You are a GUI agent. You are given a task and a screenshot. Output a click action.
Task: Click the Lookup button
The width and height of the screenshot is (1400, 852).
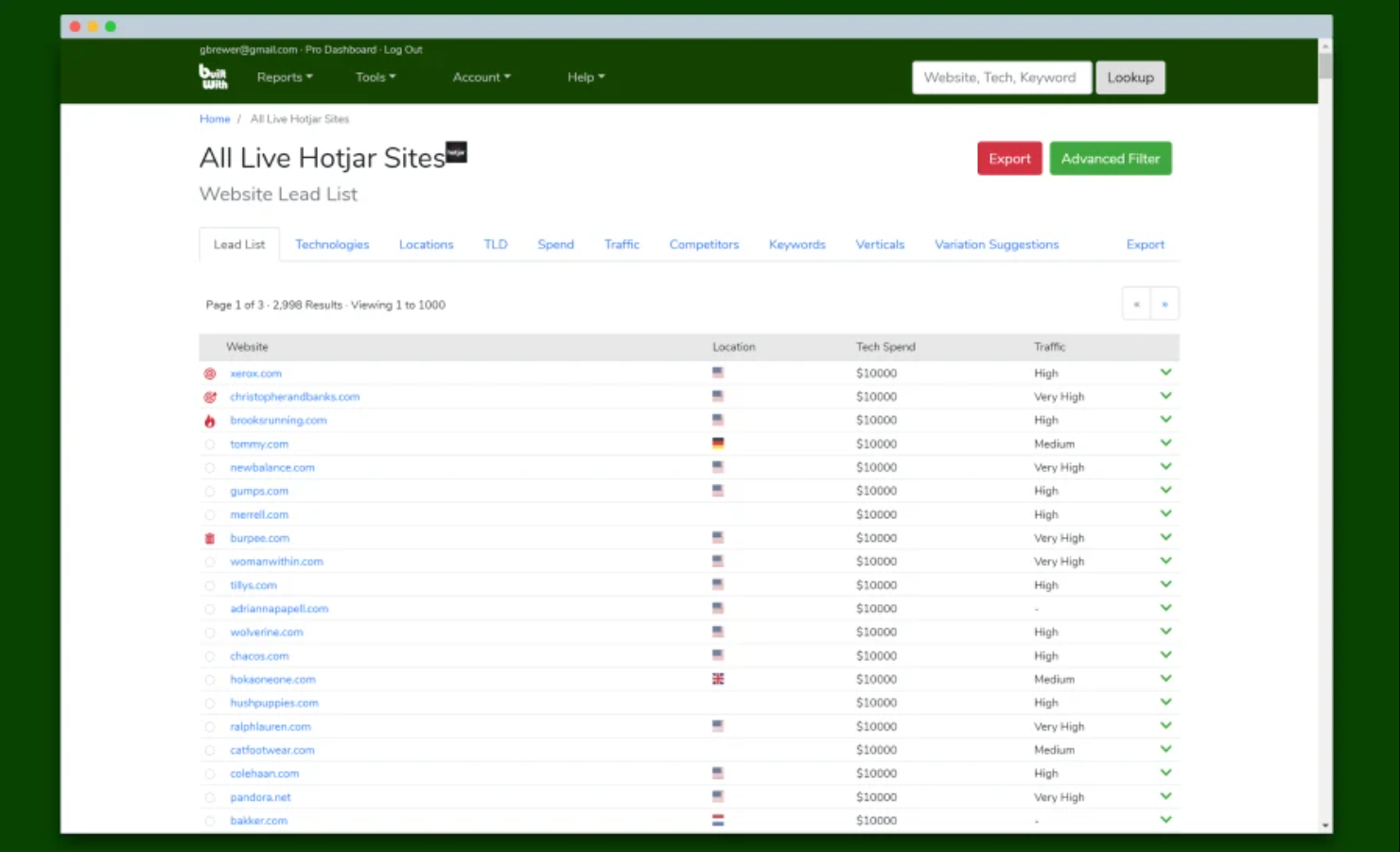[1130, 78]
